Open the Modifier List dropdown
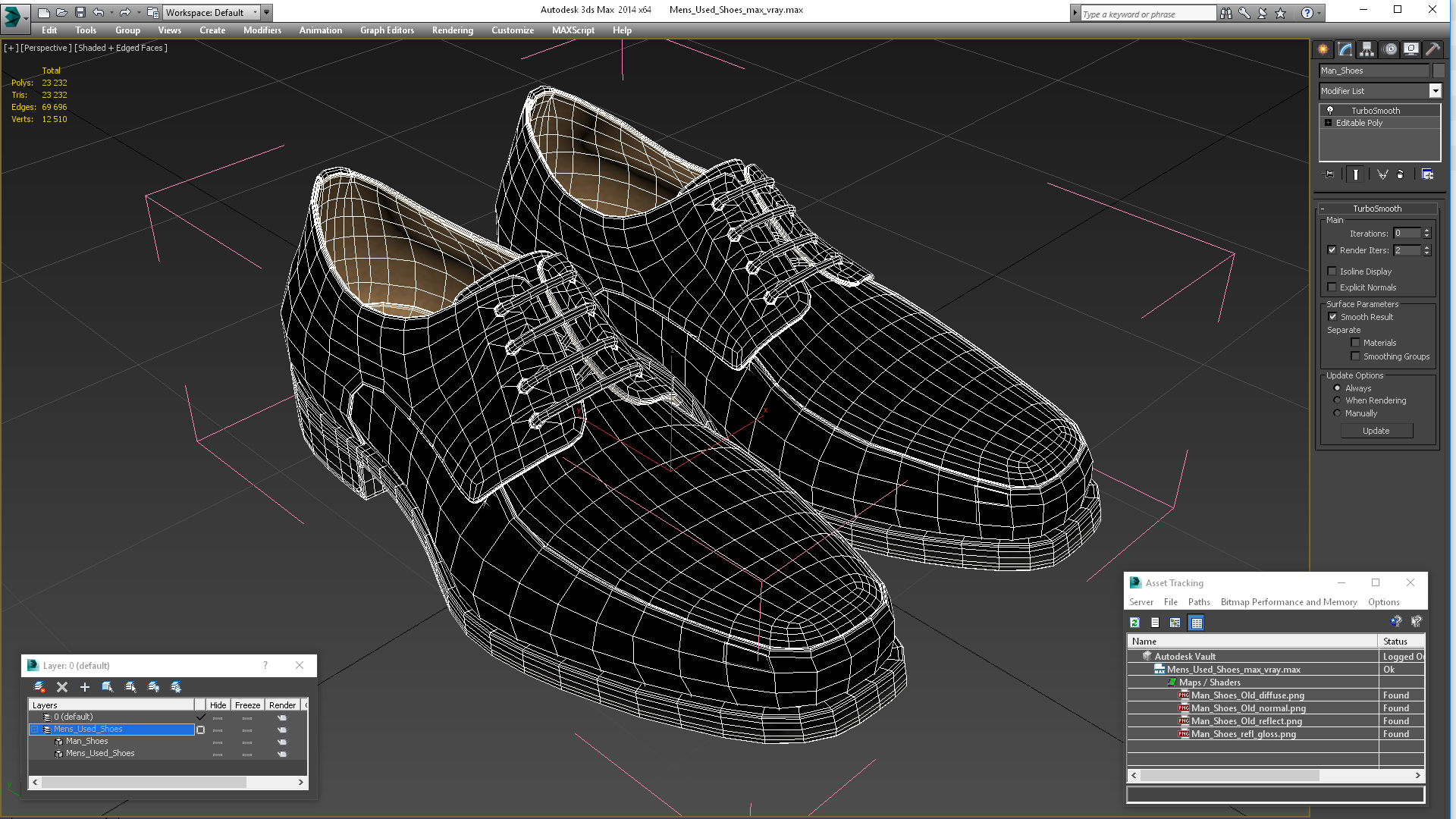The width and height of the screenshot is (1456, 819). click(1435, 91)
